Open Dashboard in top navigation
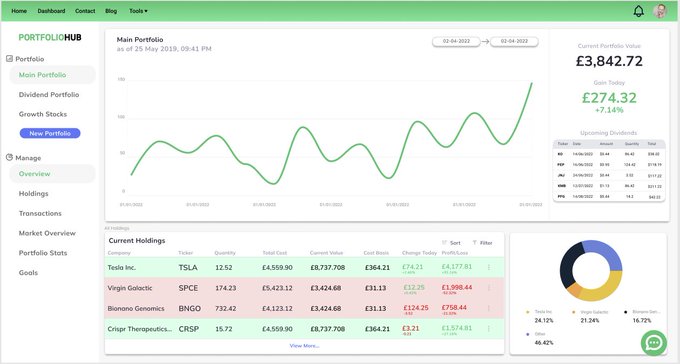This screenshot has height=364, width=680. tap(51, 11)
